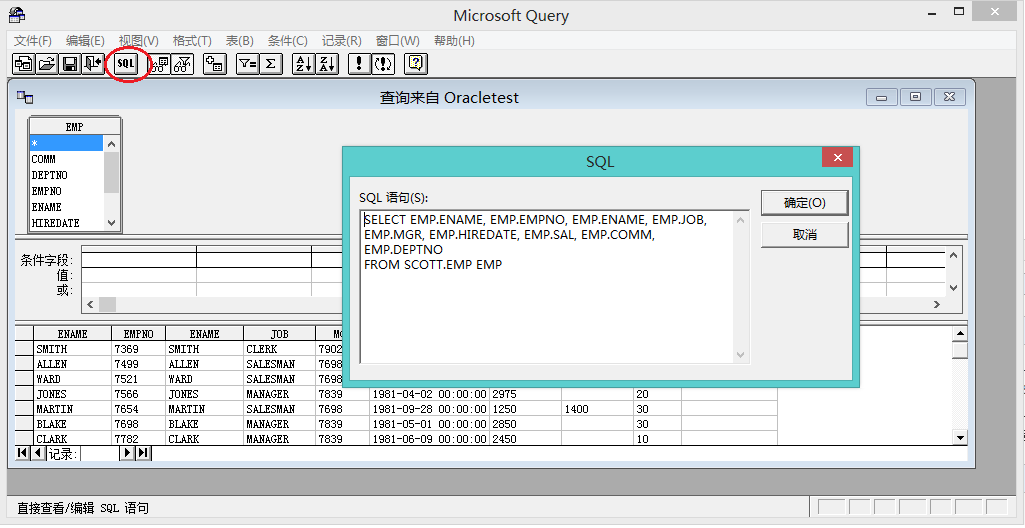Save the query using floppy icon
The image size is (1025, 528).
click(70, 64)
